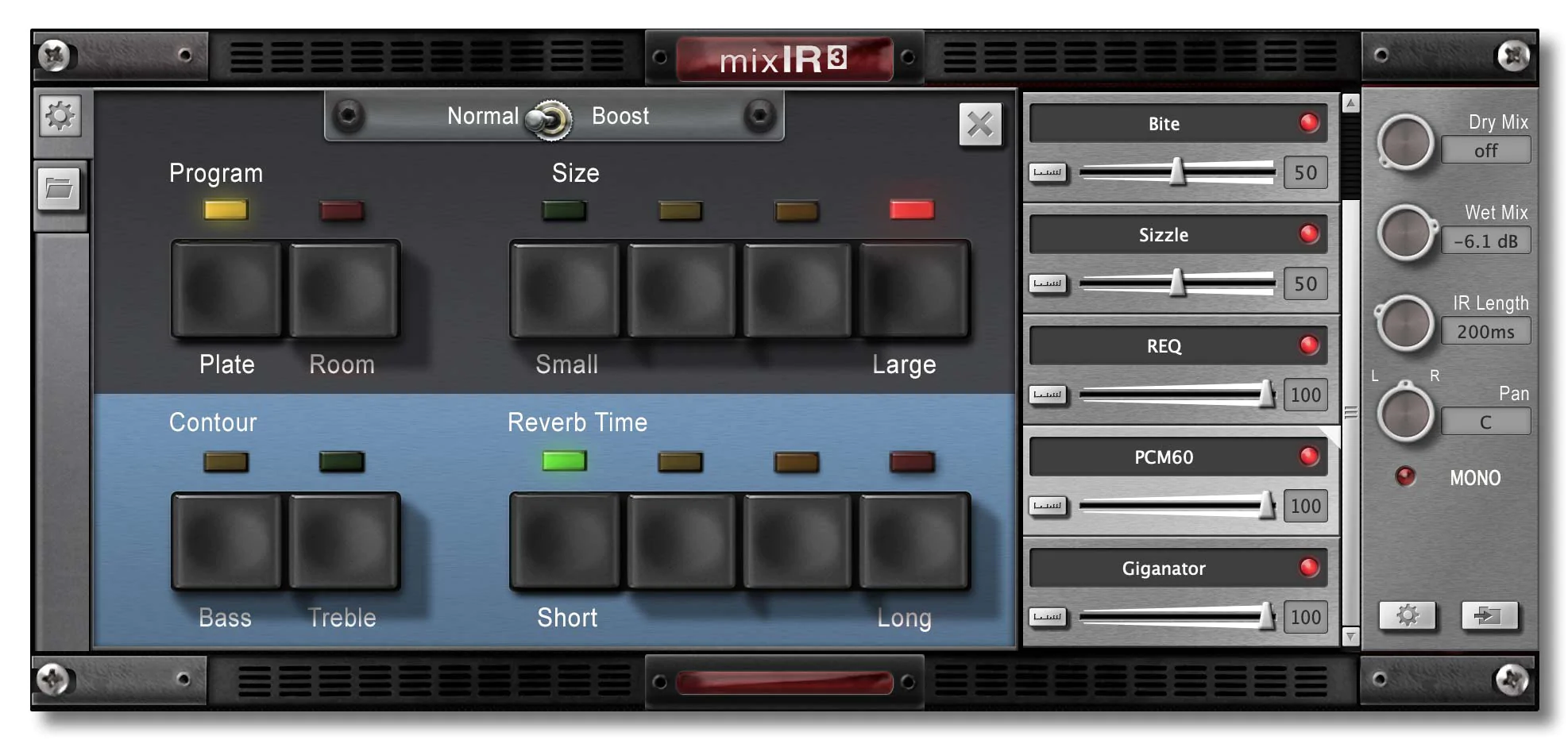This screenshot has height=740, width=1568.
Task: Select the Long reverb time button
Action: point(913,542)
